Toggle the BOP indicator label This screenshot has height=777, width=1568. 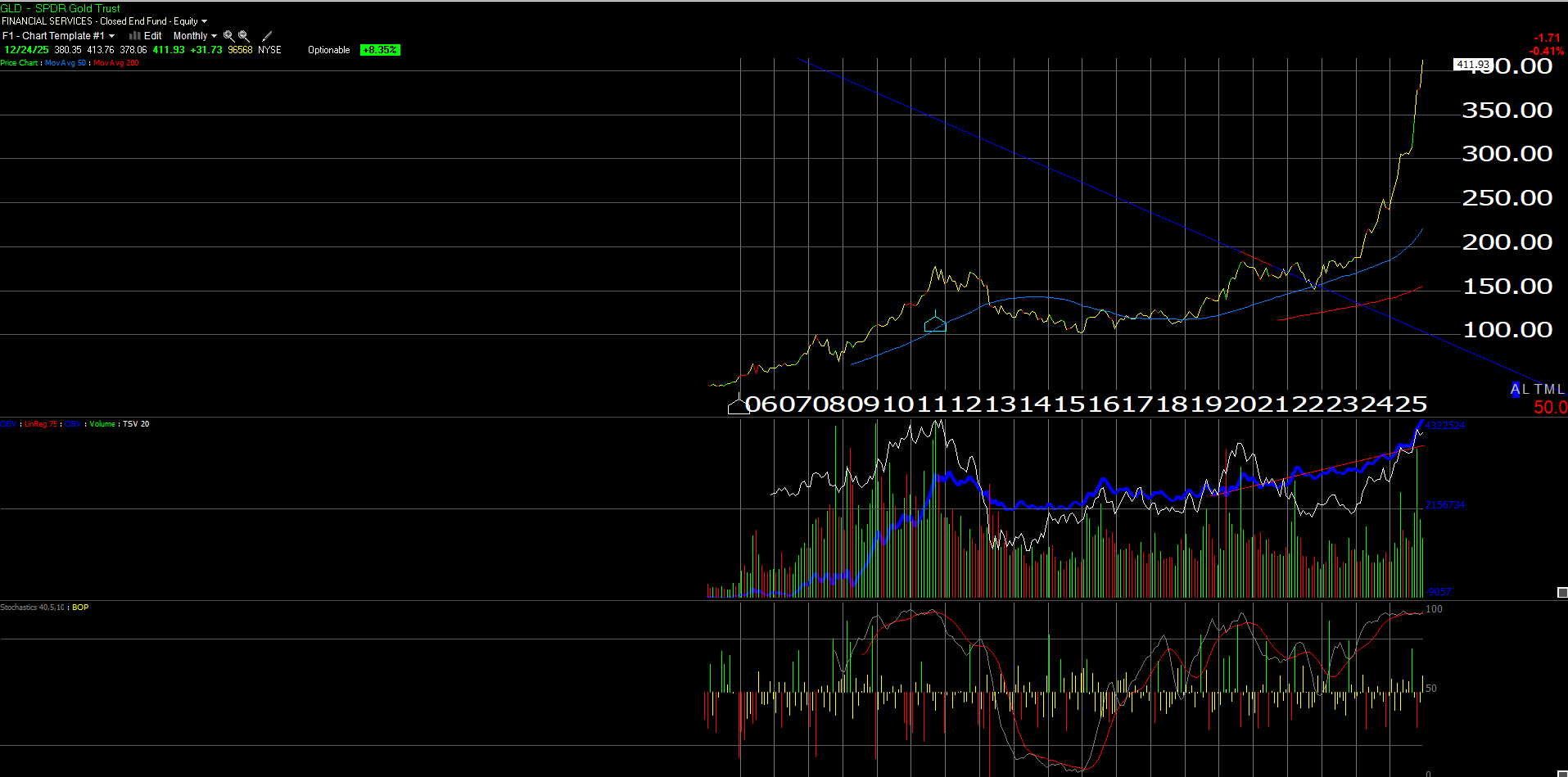(79, 608)
